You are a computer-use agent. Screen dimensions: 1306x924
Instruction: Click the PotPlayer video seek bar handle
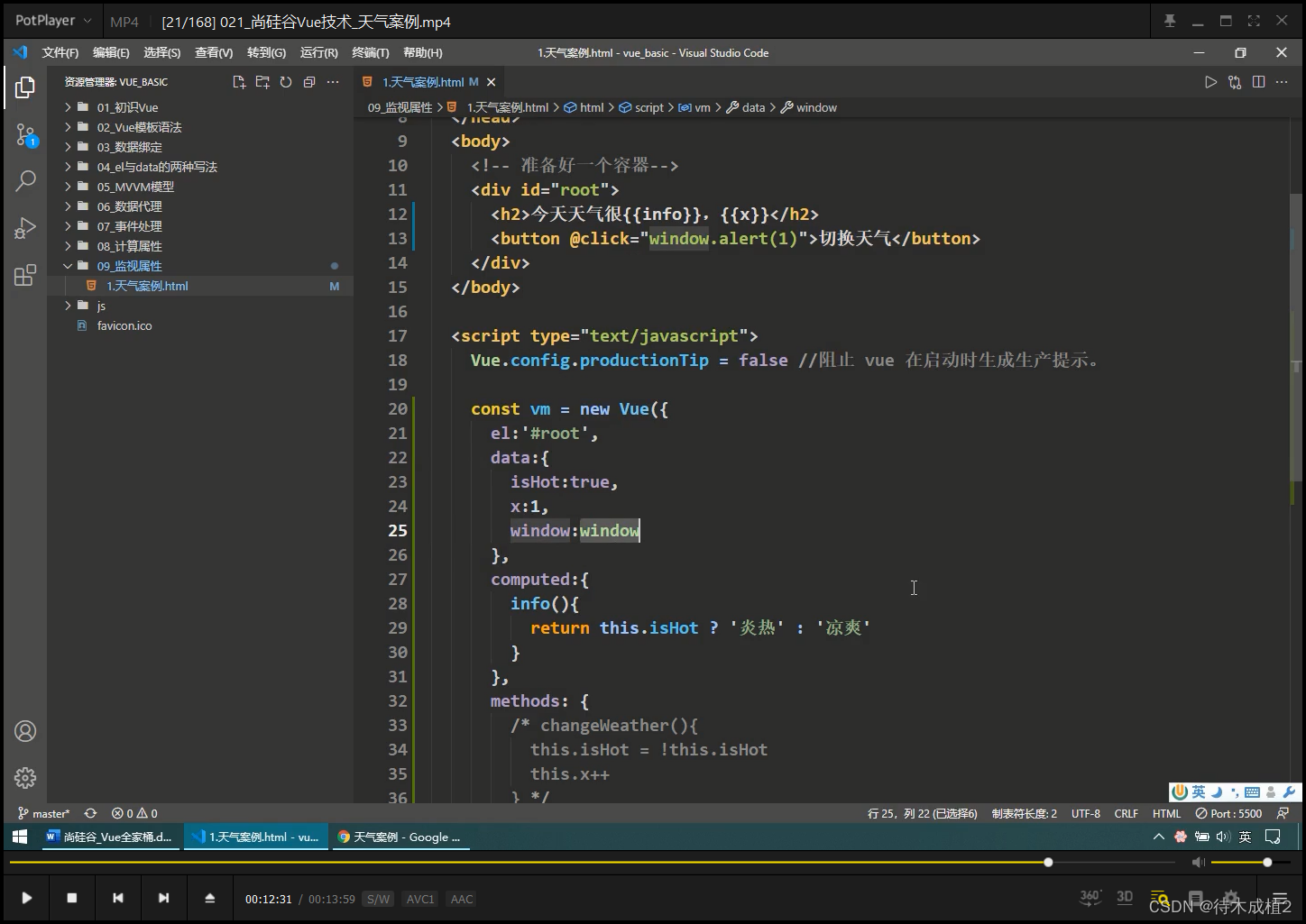pos(1048,863)
